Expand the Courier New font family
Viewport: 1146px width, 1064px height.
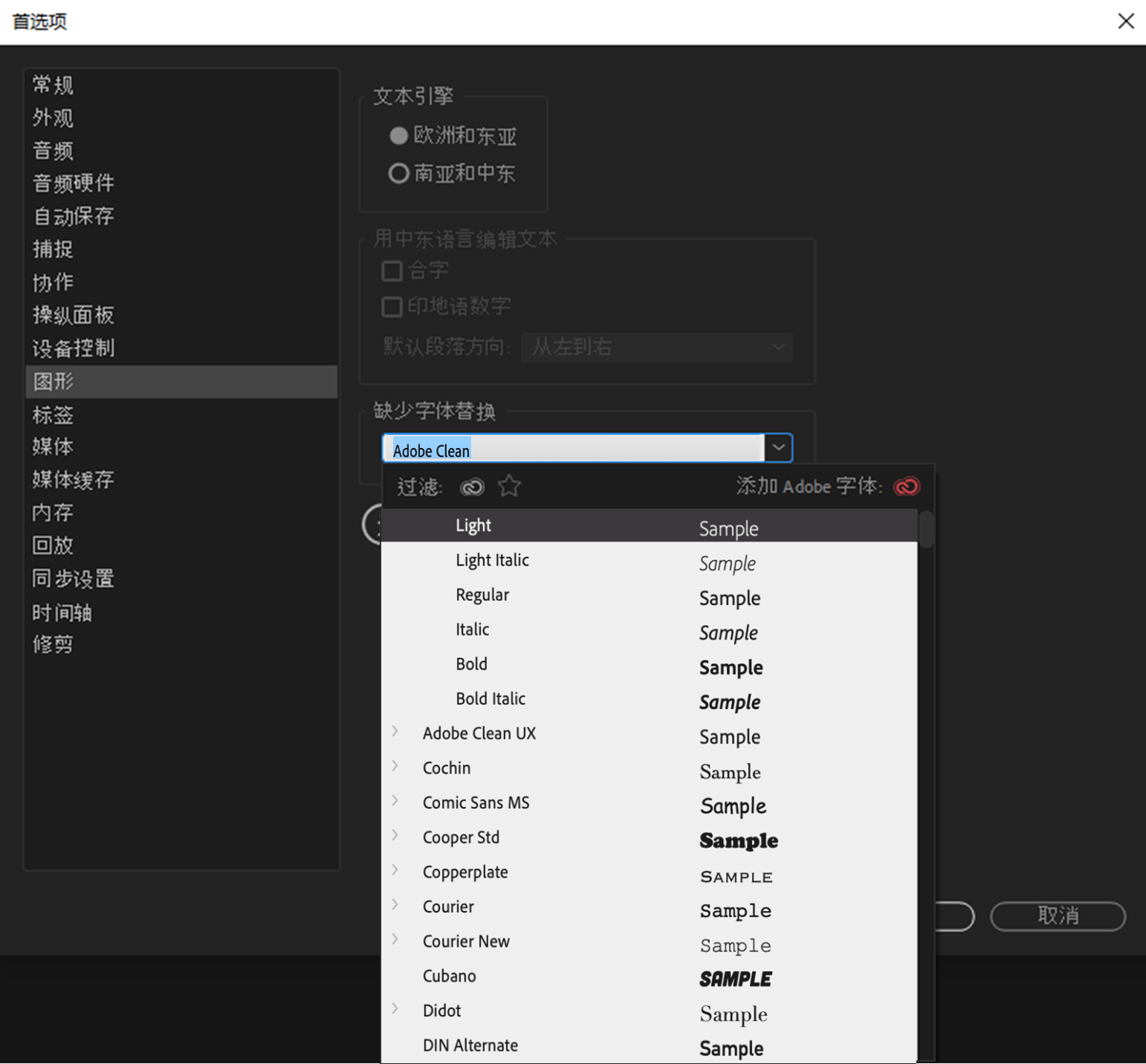[395, 939]
